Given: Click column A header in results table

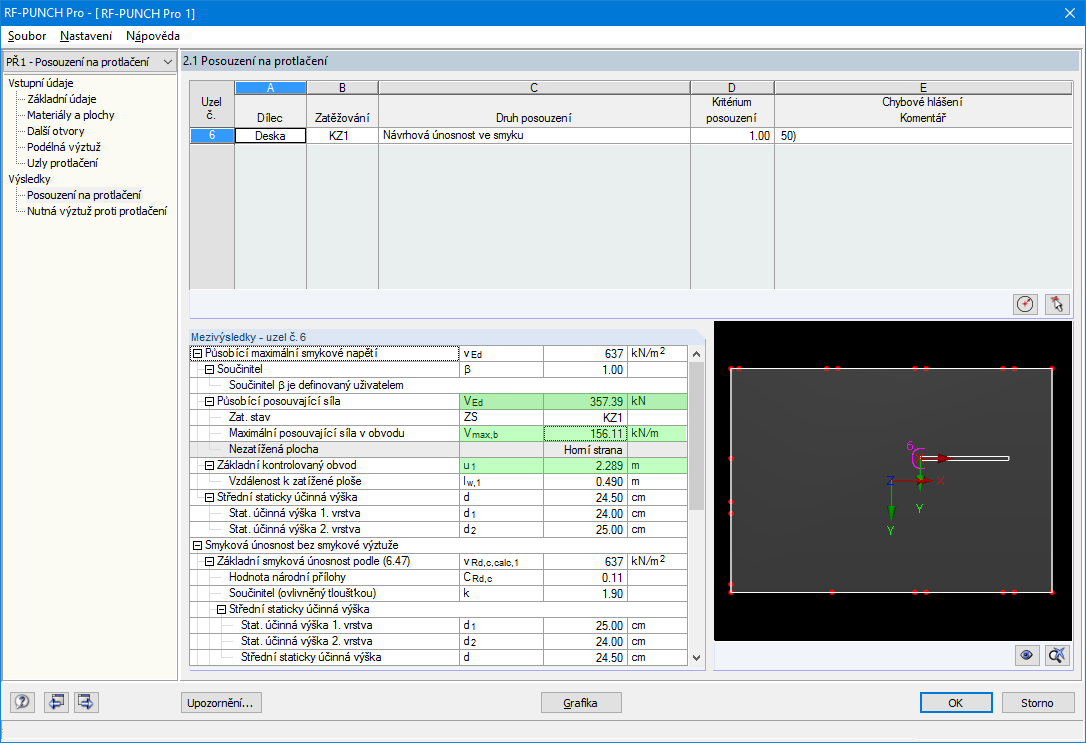Looking at the screenshot, I should [271, 88].
